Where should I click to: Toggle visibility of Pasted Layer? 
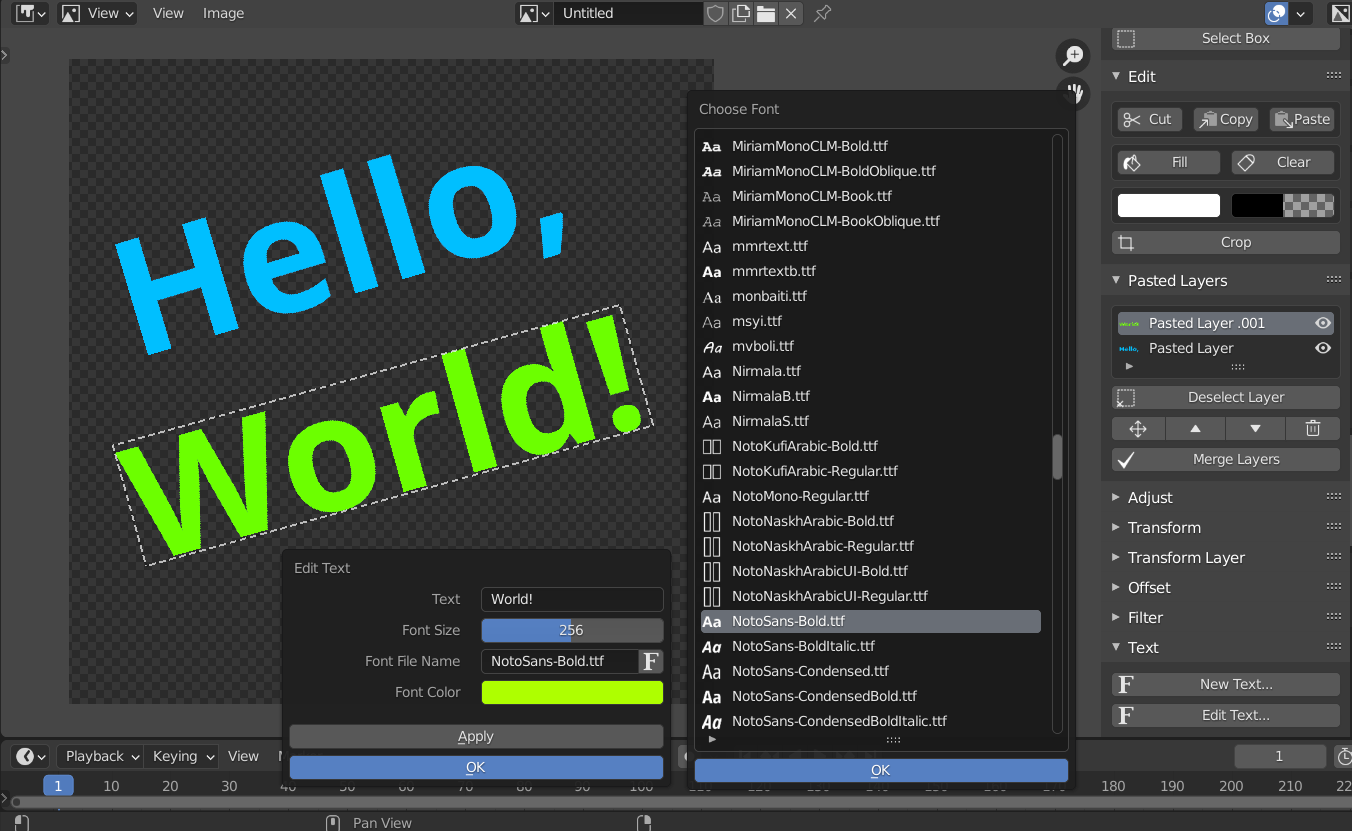point(1323,348)
